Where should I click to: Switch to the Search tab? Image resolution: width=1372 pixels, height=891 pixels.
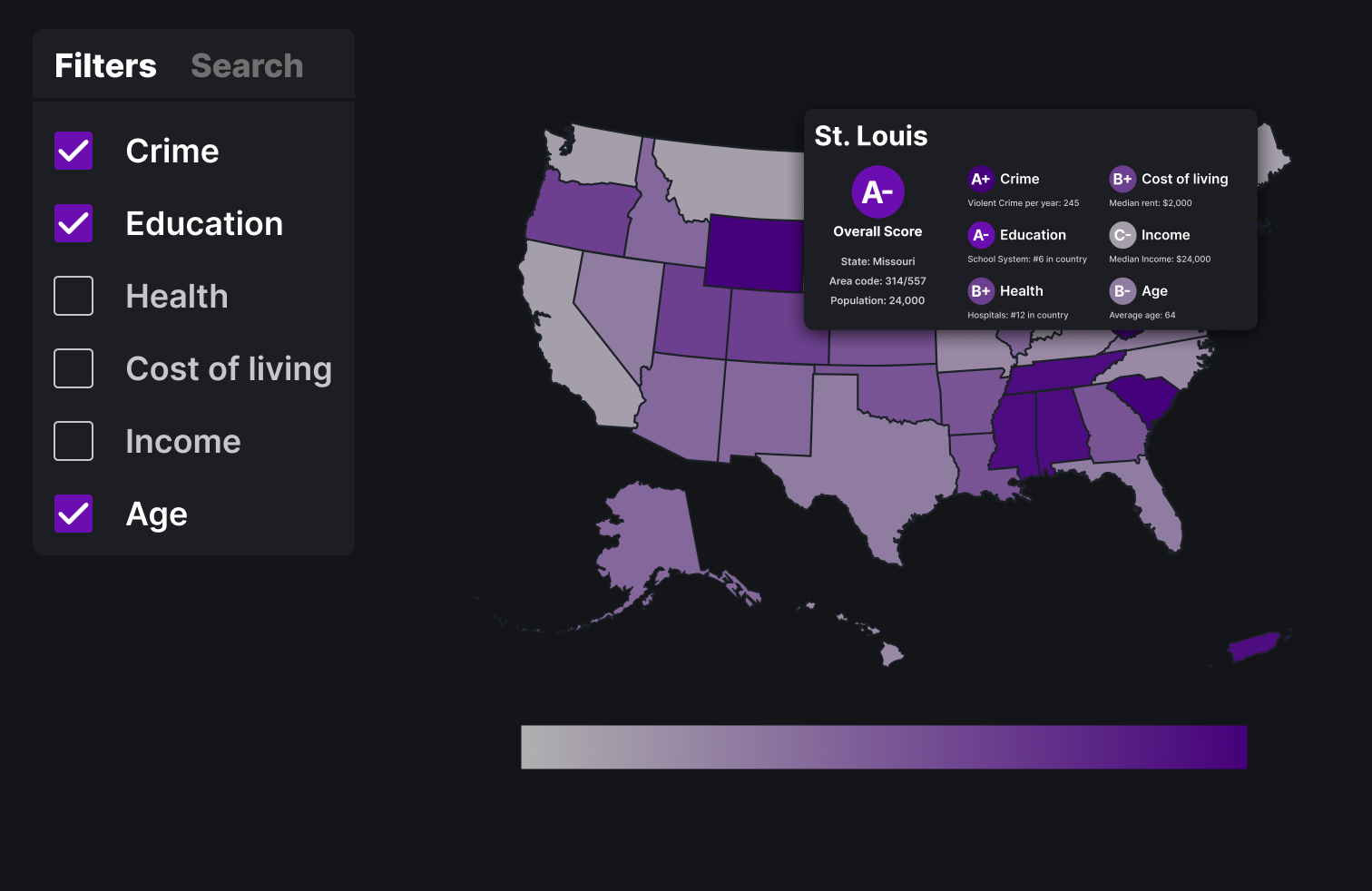click(x=247, y=65)
